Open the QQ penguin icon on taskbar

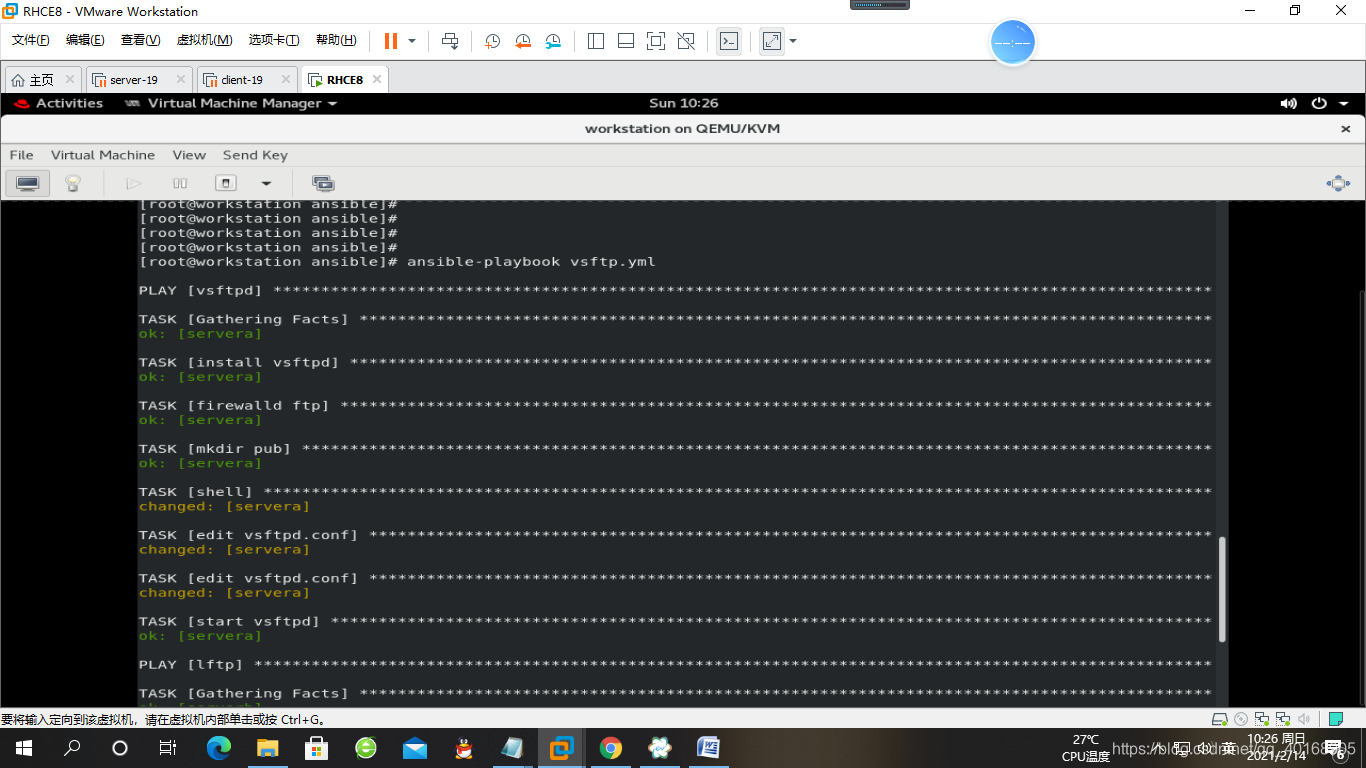pos(463,748)
